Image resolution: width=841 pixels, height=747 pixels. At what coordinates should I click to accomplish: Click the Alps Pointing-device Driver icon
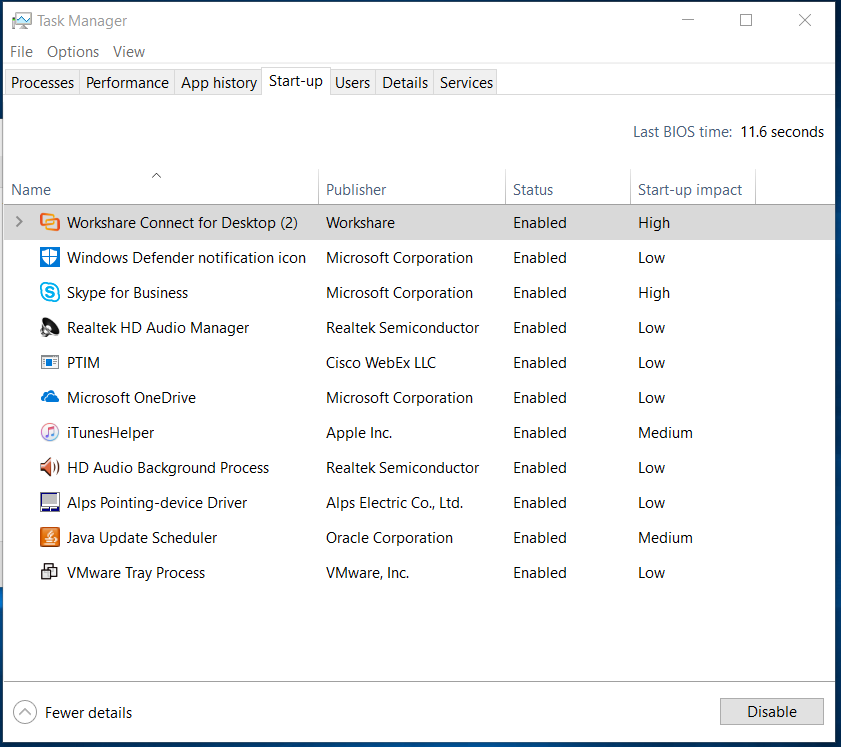coord(50,502)
